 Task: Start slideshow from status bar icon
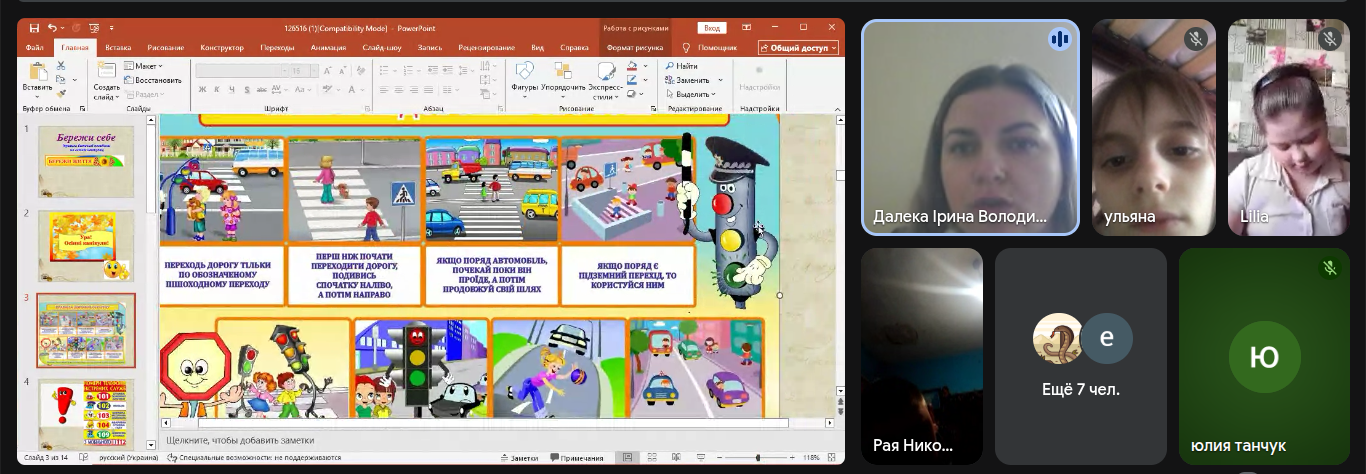[x=699, y=458]
